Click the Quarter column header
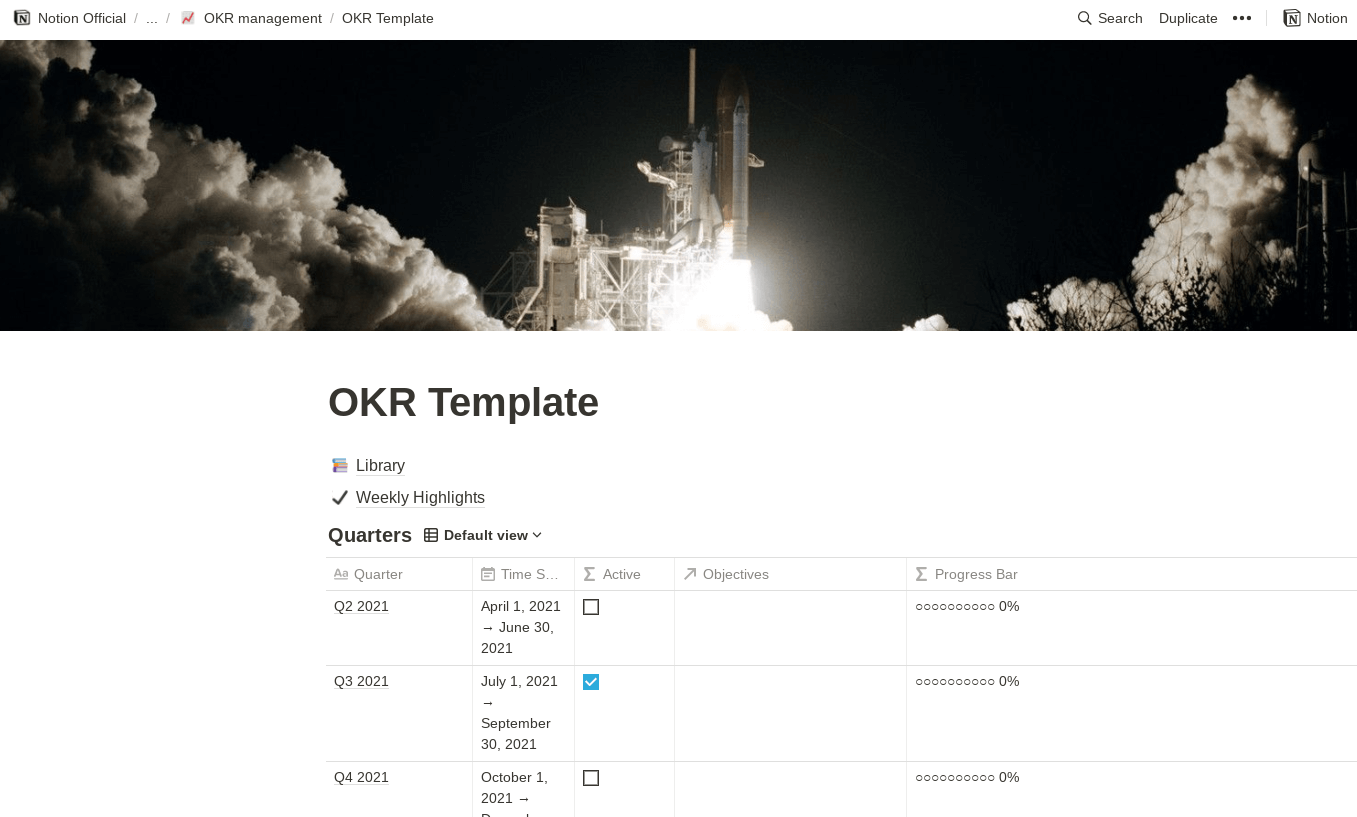1357x817 pixels. point(399,574)
